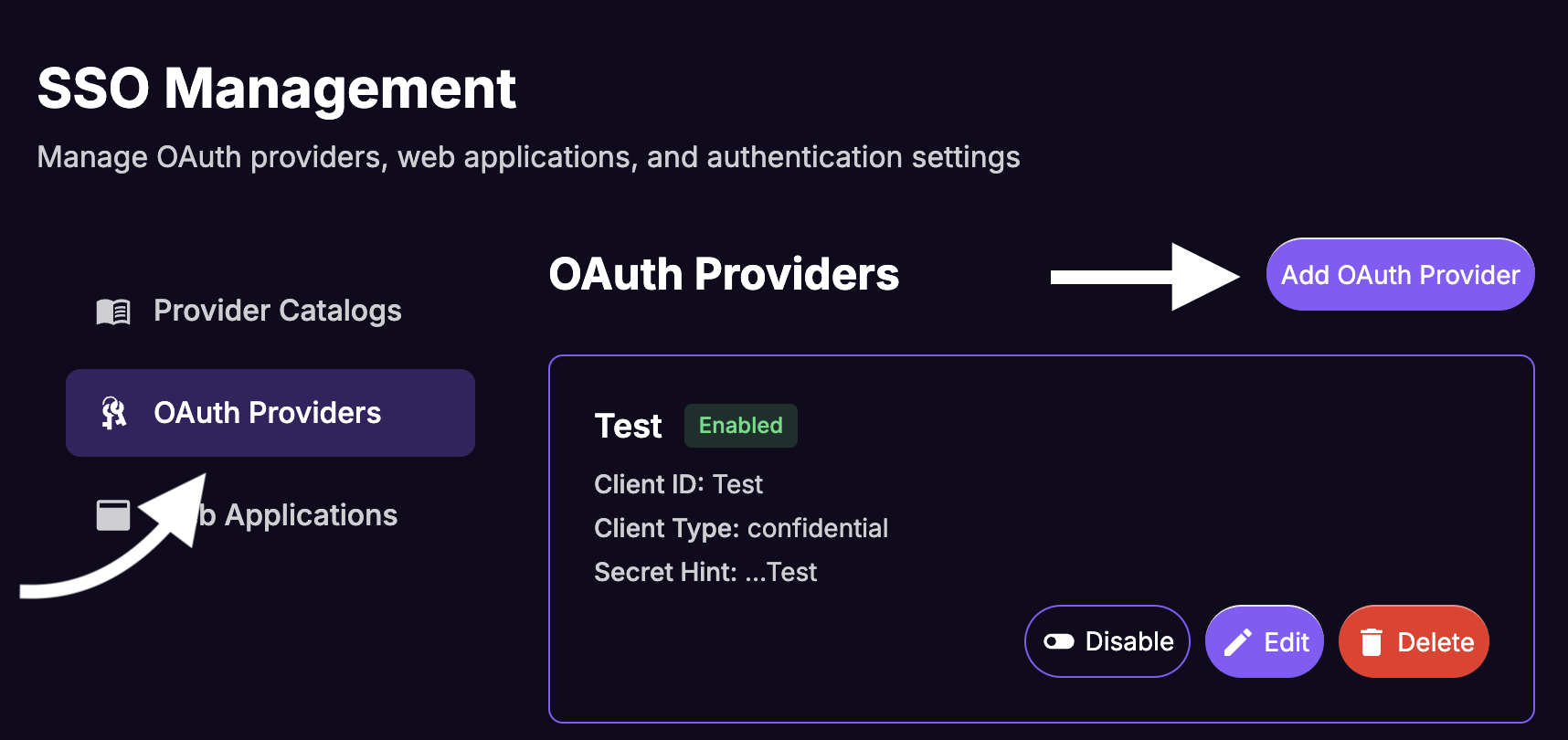Delete the Test OAuth provider
The height and width of the screenshot is (740, 1568).
click(1413, 641)
